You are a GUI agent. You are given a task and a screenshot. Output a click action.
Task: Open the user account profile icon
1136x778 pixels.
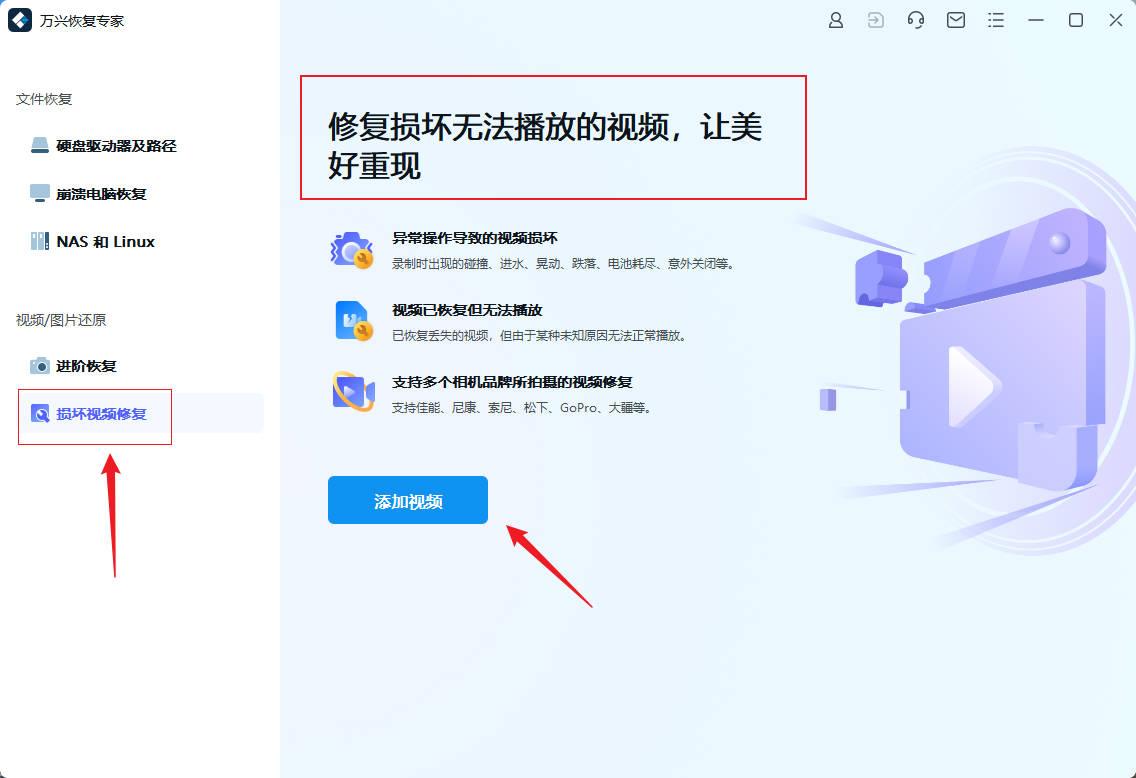[x=836, y=20]
